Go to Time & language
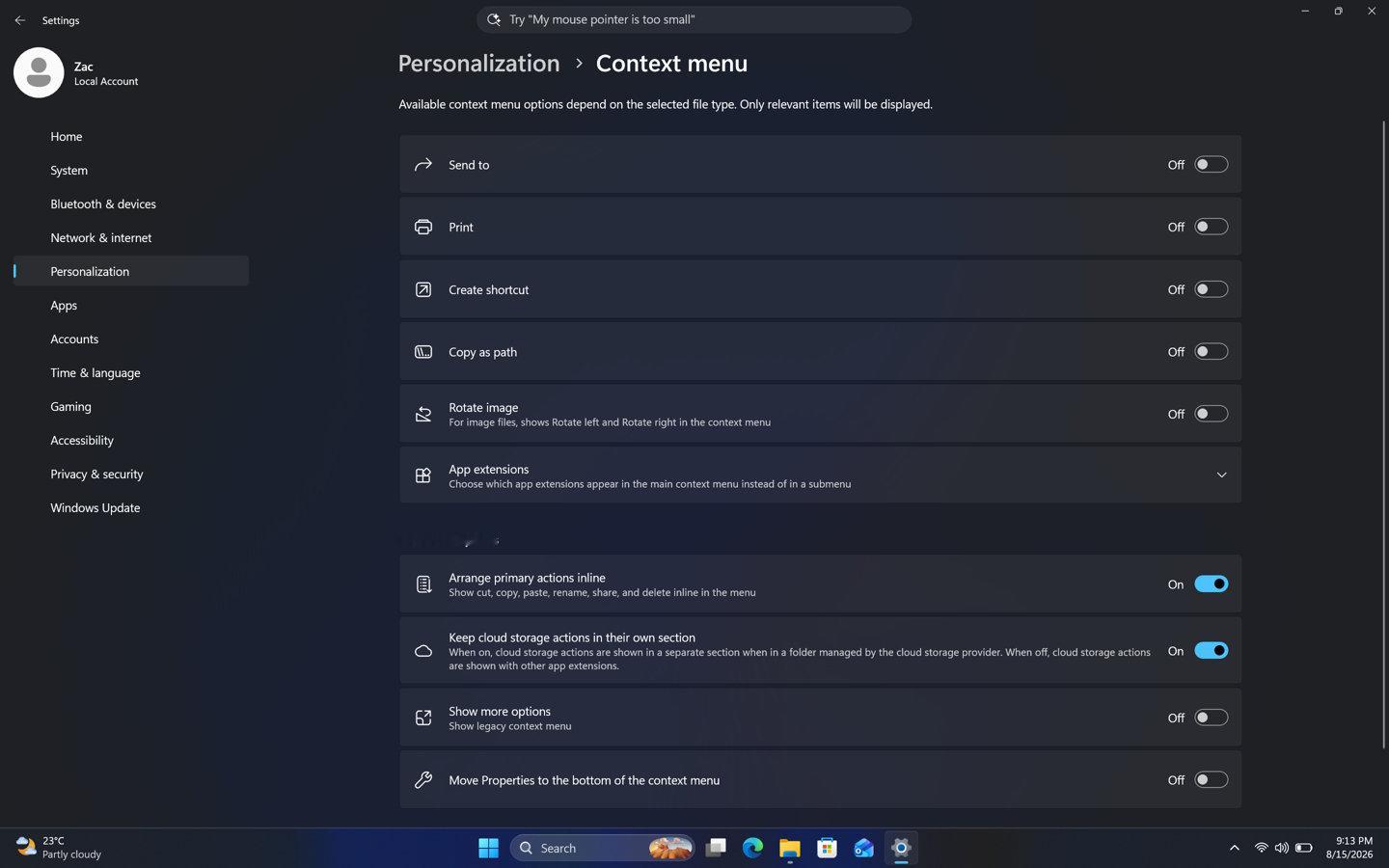The image size is (1389, 868). [x=131, y=372]
